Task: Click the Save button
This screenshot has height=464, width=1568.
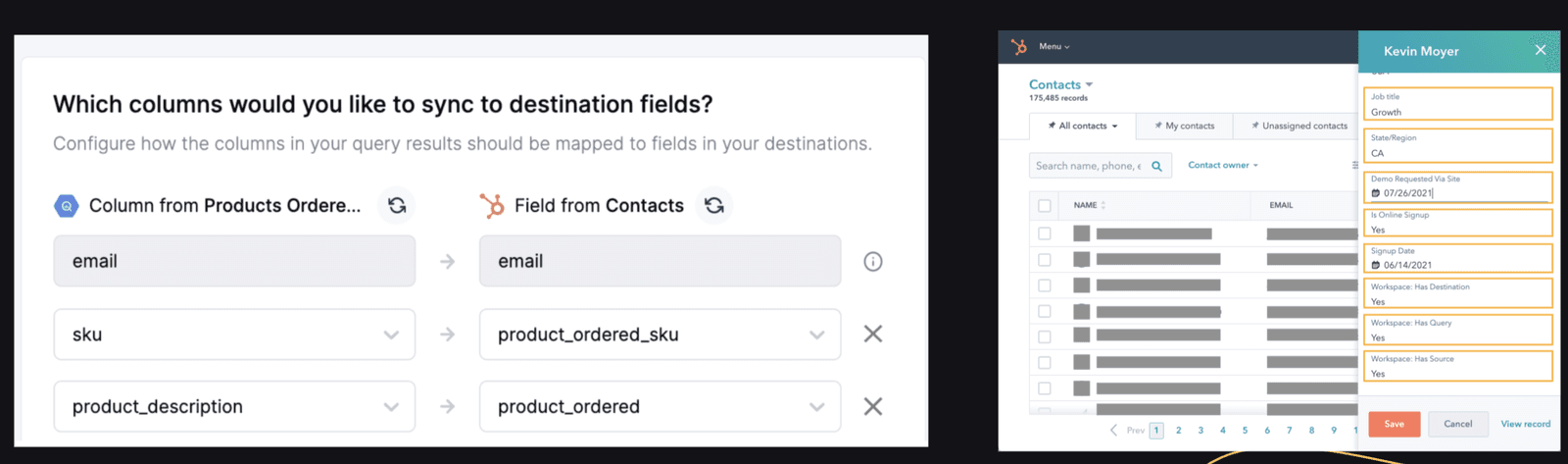Action: coord(1394,424)
